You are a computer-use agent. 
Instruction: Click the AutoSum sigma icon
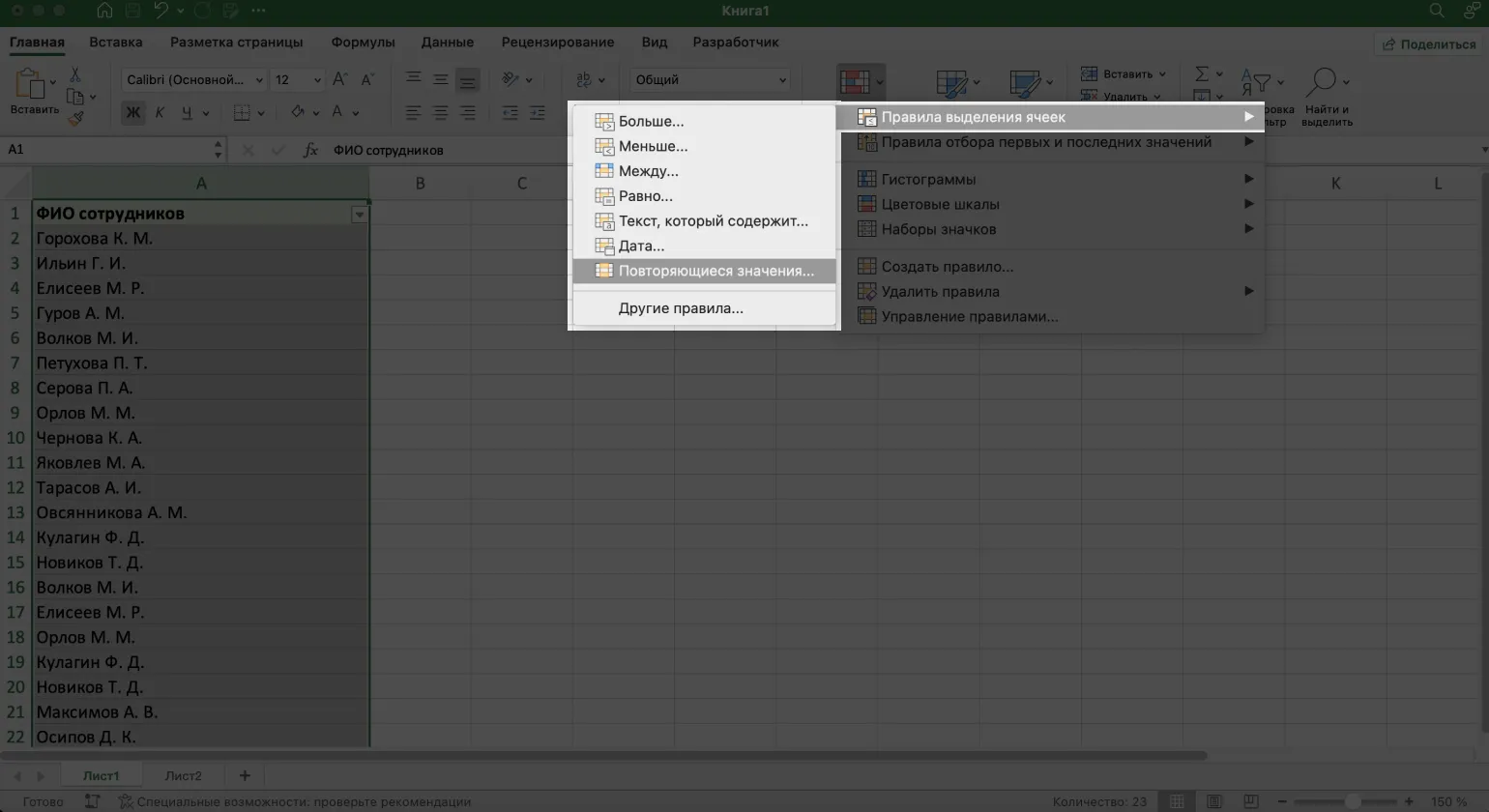pos(1202,74)
